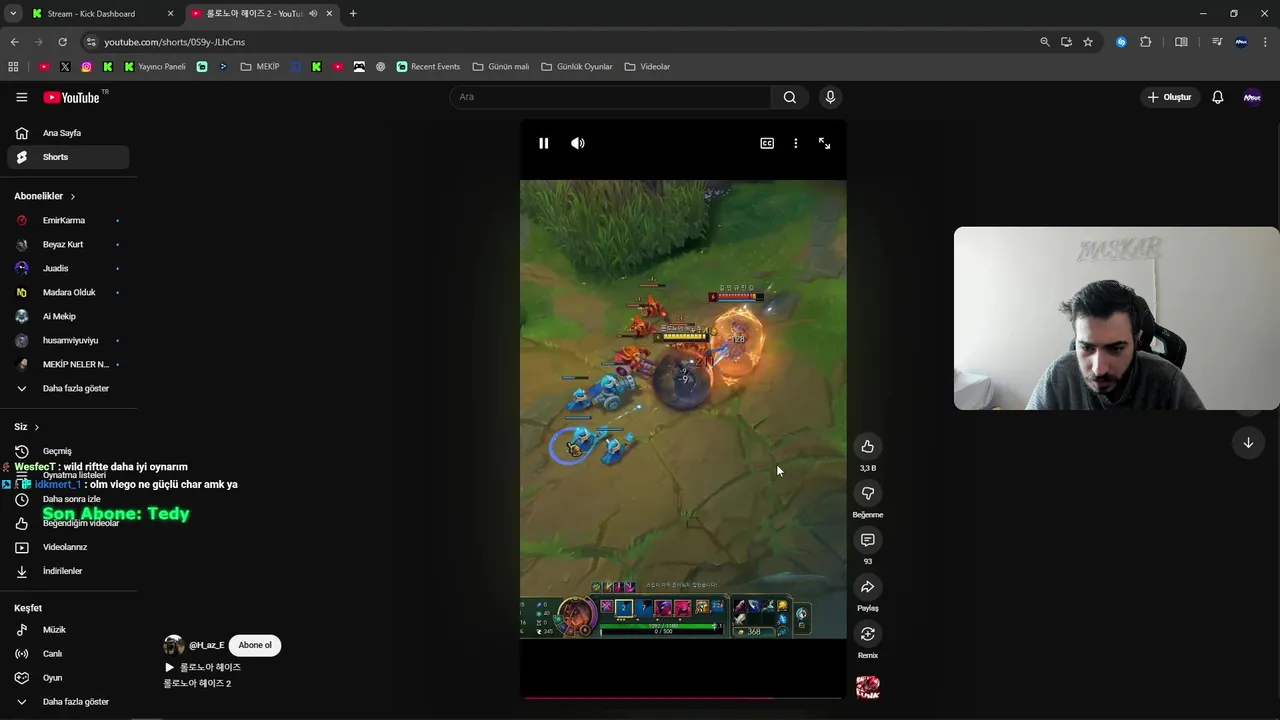This screenshot has height=720, width=1280.
Task: Open husamviyuviyu subscription channel
Action: tap(68, 340)
